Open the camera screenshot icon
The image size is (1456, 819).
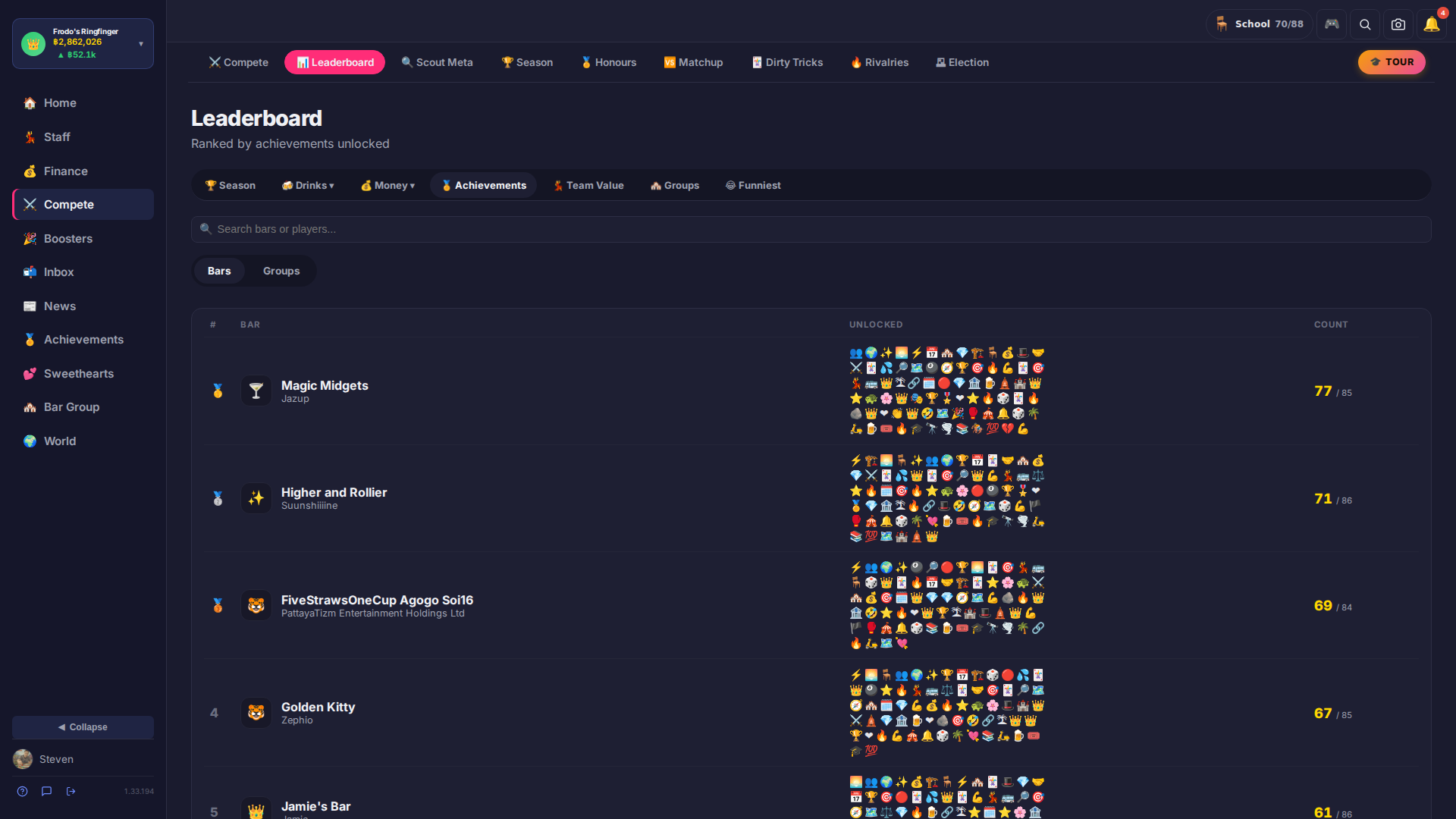coord(1398,24)
